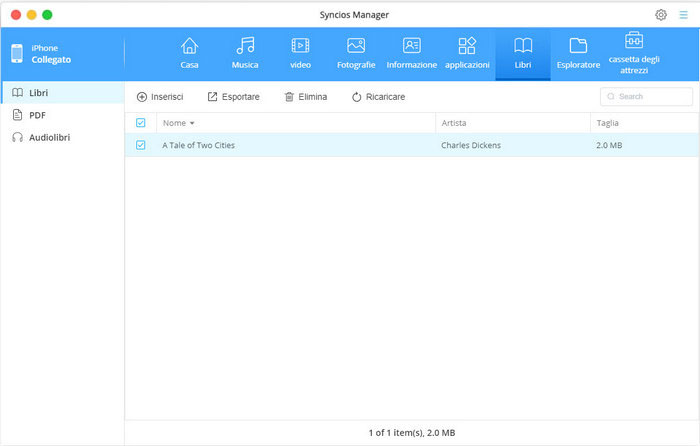Open the video tab
The height and width of the screenshot is (446, 700).
(300, 54)
